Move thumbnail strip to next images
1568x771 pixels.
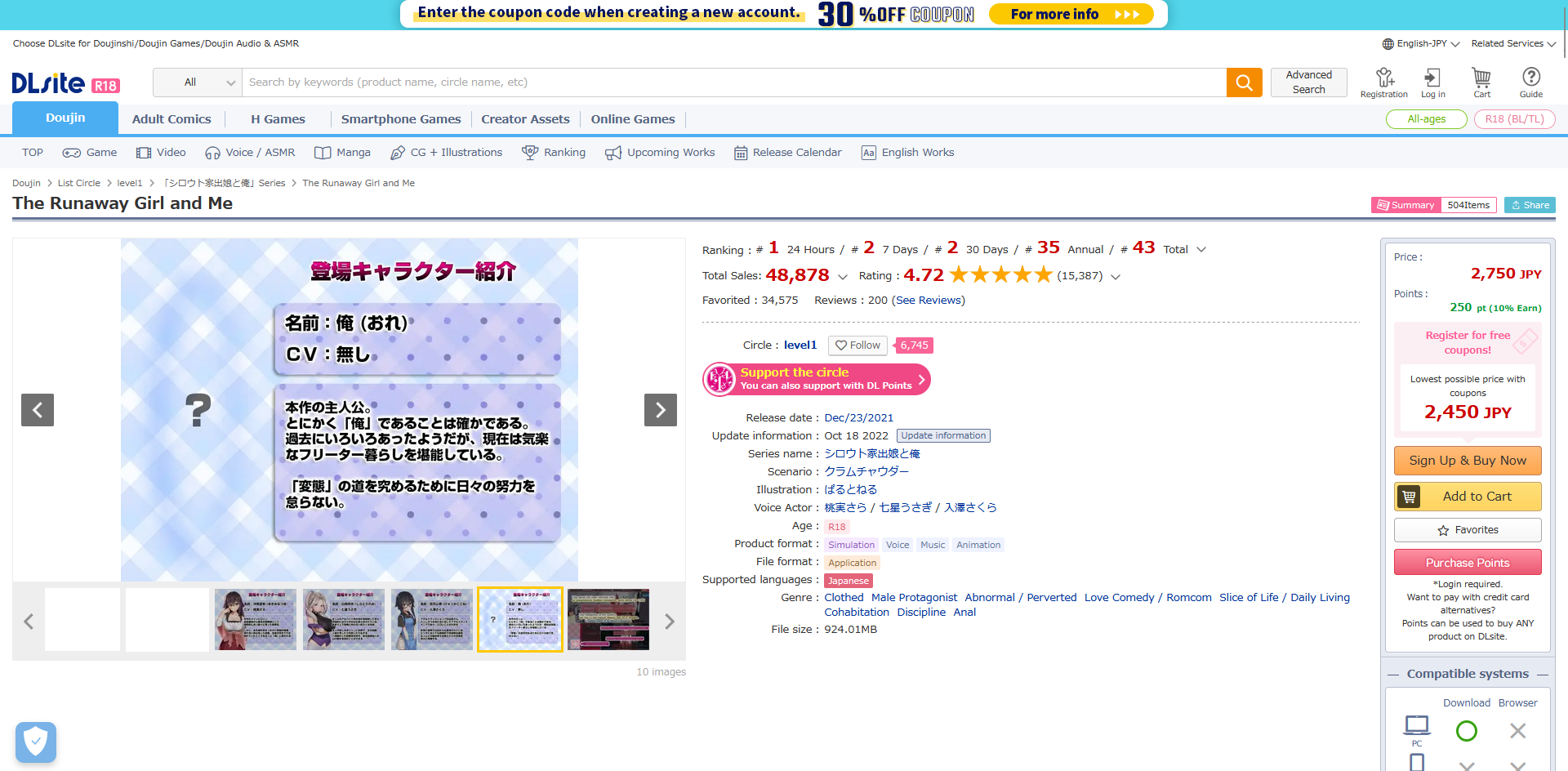point(670,622)
